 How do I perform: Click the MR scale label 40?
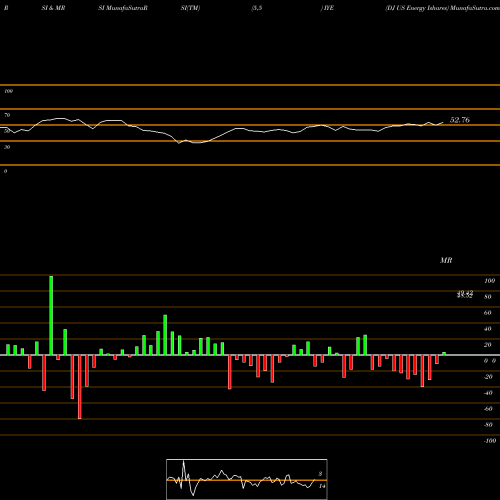point(488,329)
